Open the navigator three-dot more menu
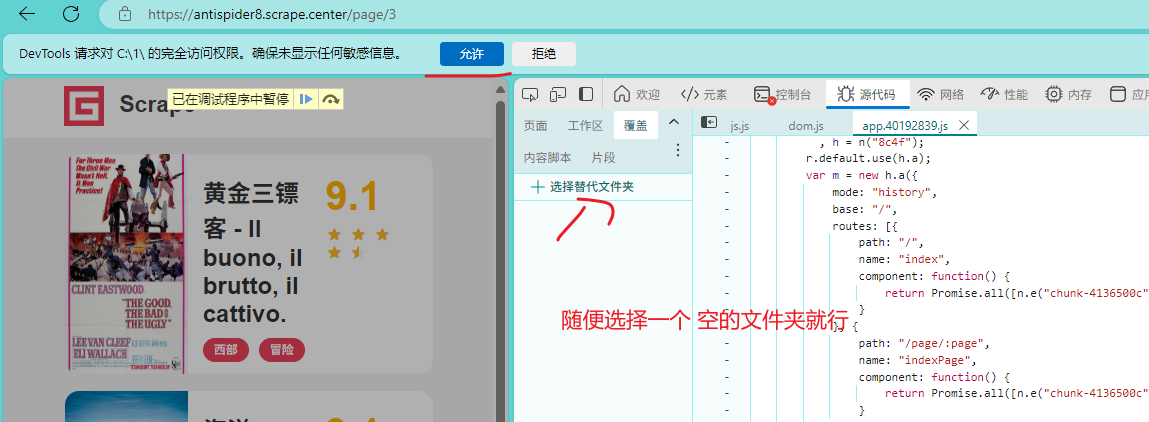 pos(678,150)
